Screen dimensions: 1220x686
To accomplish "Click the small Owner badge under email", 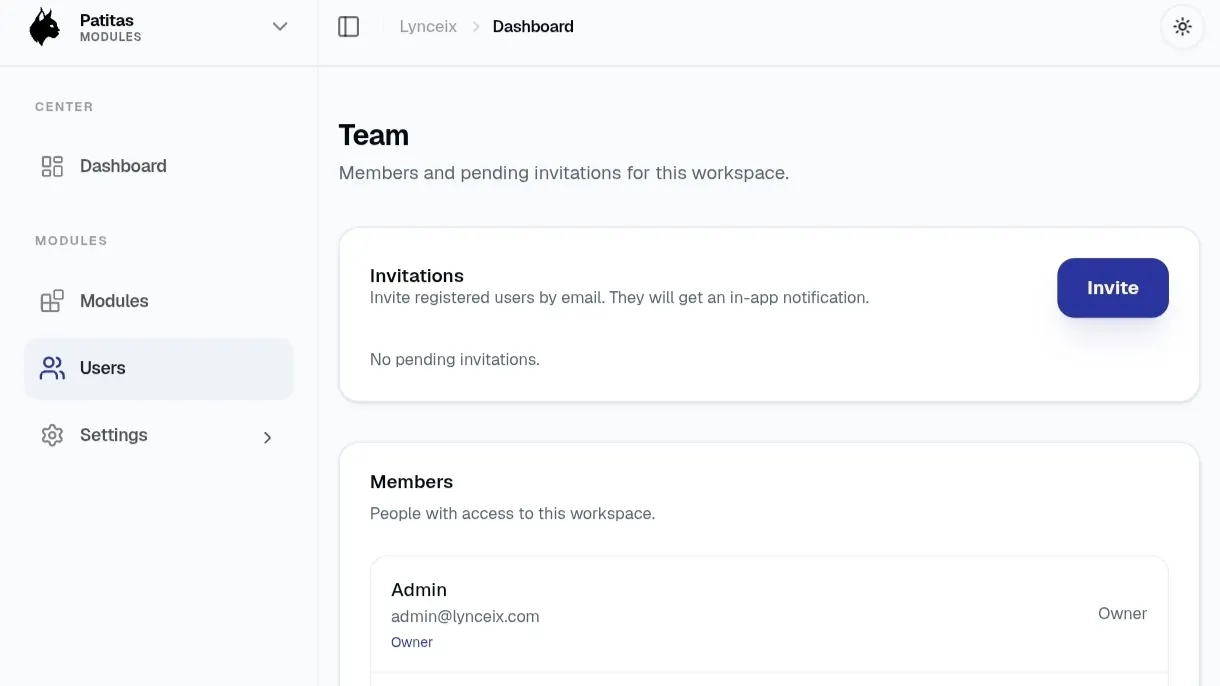I will [x=412, y=643].
